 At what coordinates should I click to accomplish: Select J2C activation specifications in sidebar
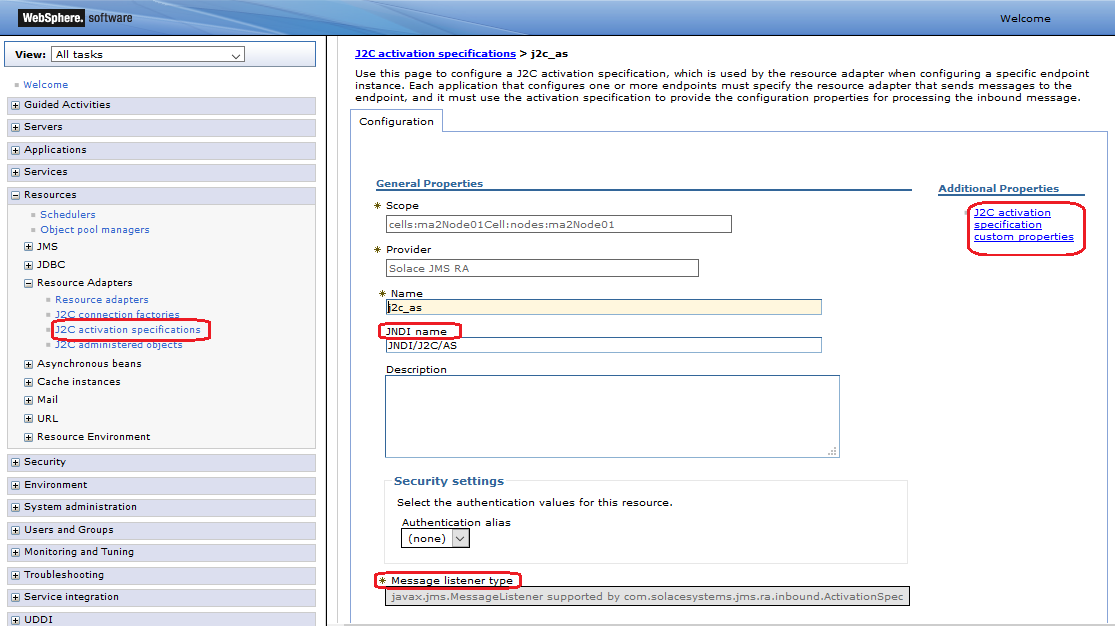[x=128, y=330]
